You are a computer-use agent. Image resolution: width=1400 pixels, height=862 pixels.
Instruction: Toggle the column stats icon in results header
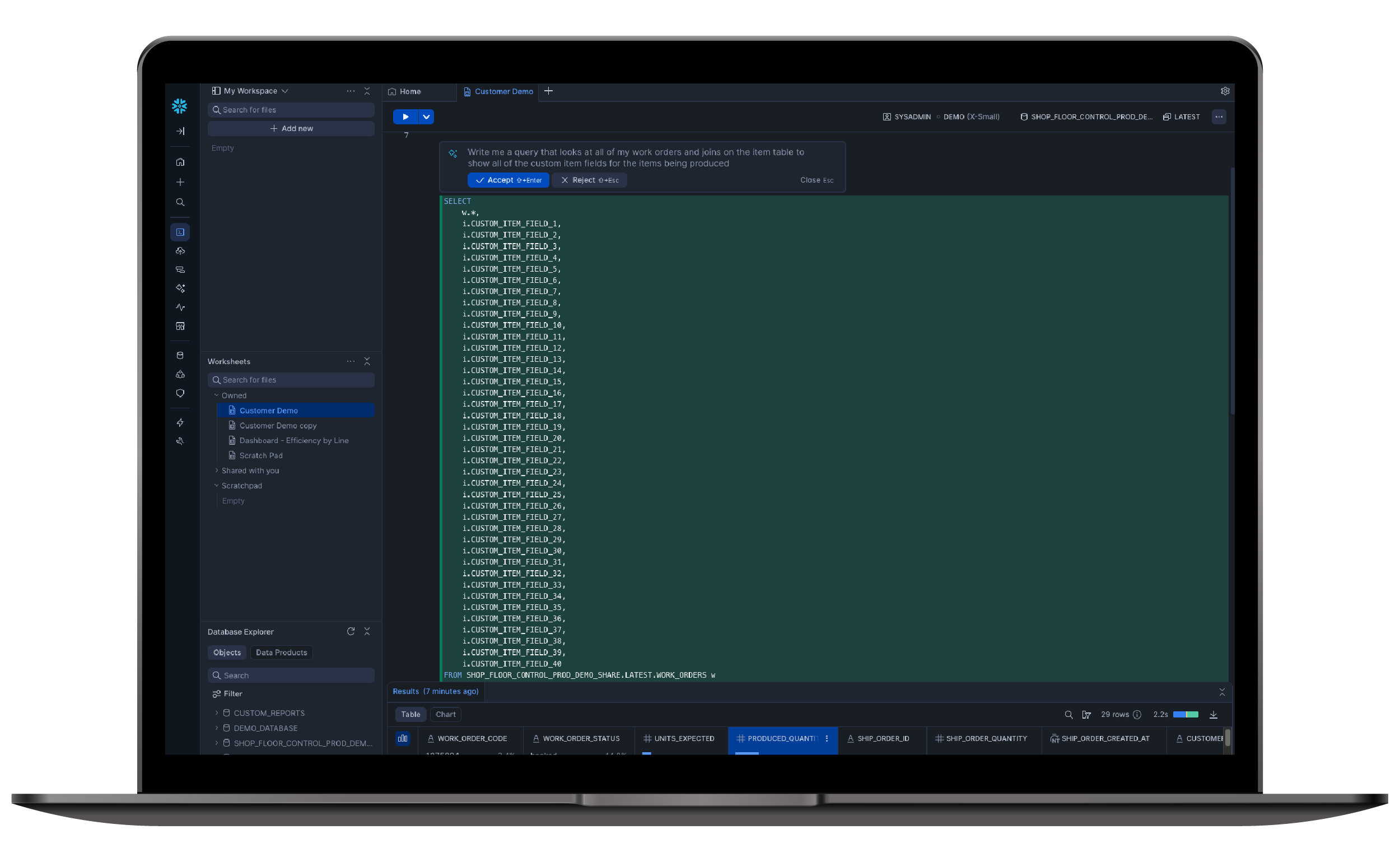coord(403,738)
